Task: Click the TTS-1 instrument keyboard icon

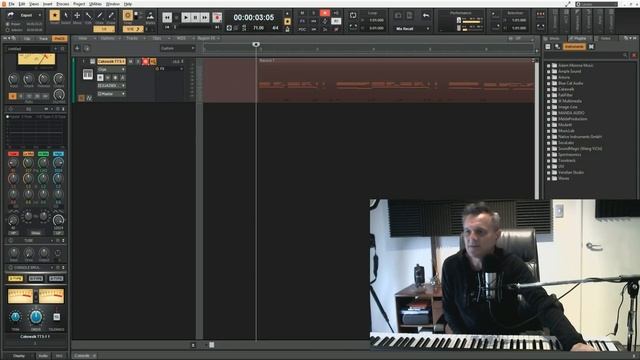Action: tap(88, 74)
